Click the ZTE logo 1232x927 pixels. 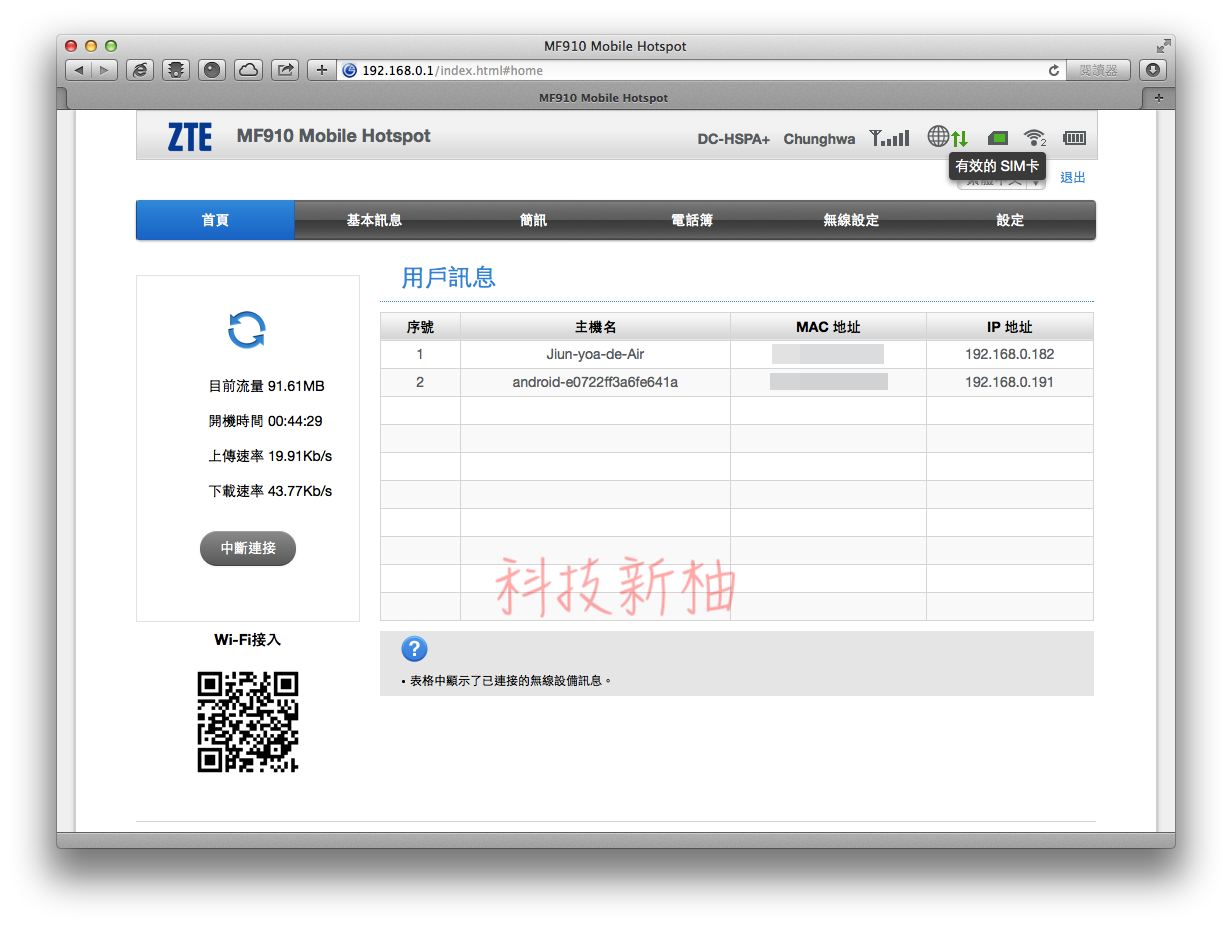point(190,136)
